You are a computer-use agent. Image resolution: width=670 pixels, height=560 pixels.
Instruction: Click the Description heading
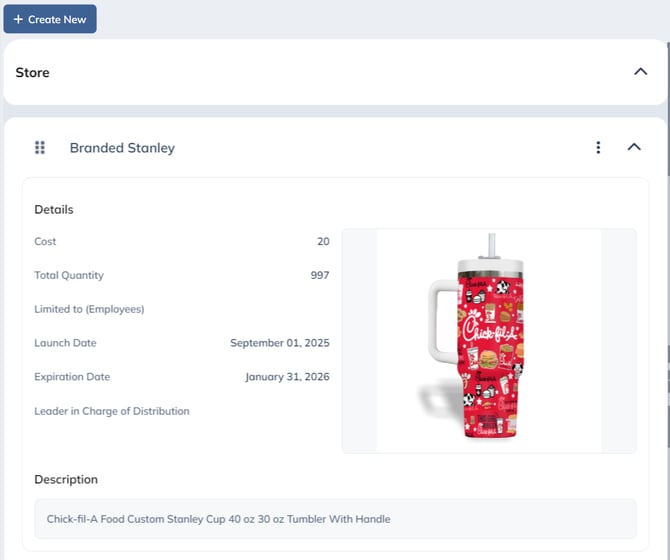(x=66, y=480)
